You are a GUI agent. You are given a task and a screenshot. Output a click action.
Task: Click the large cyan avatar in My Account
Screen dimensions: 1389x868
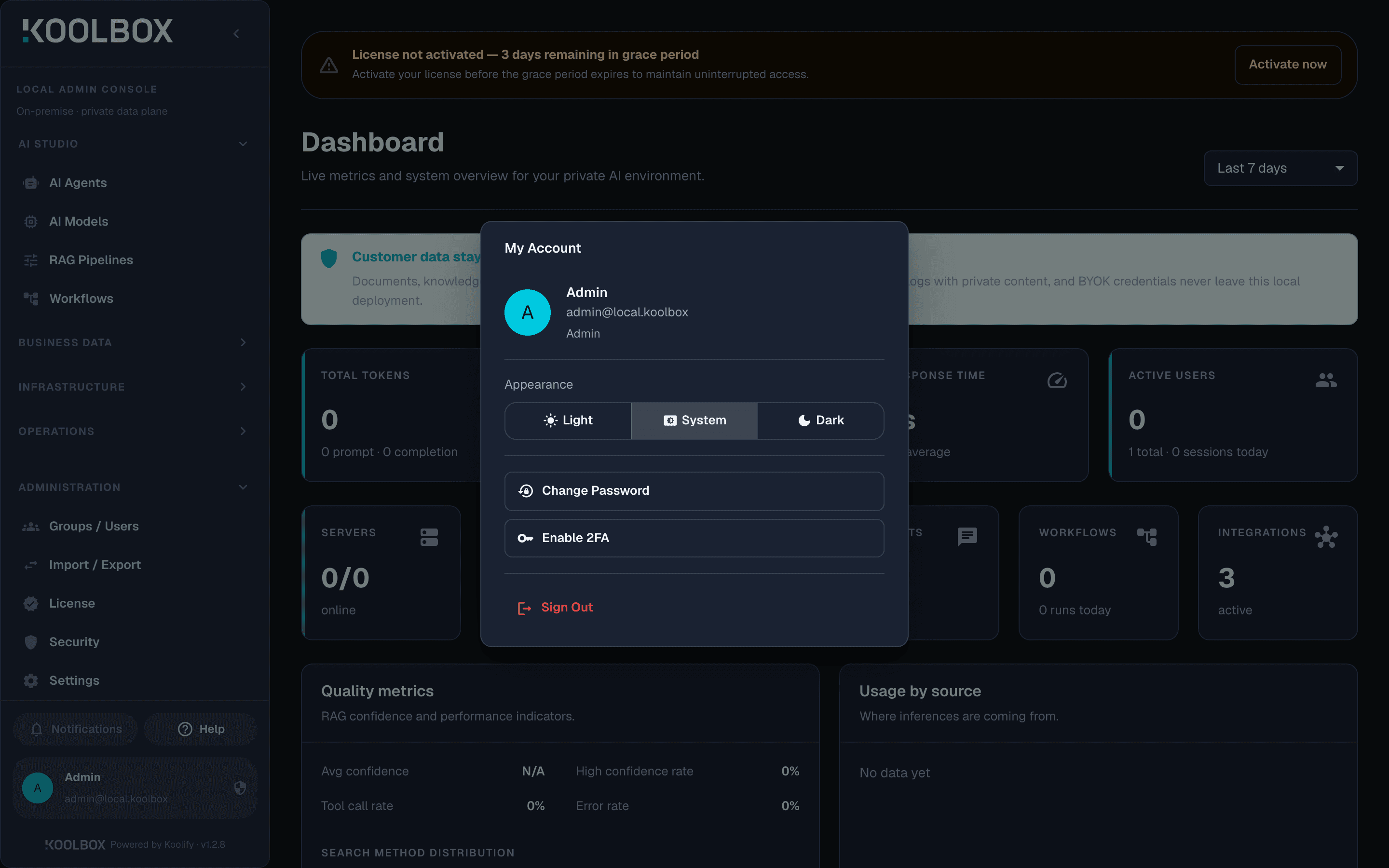[x=528, y=312]
